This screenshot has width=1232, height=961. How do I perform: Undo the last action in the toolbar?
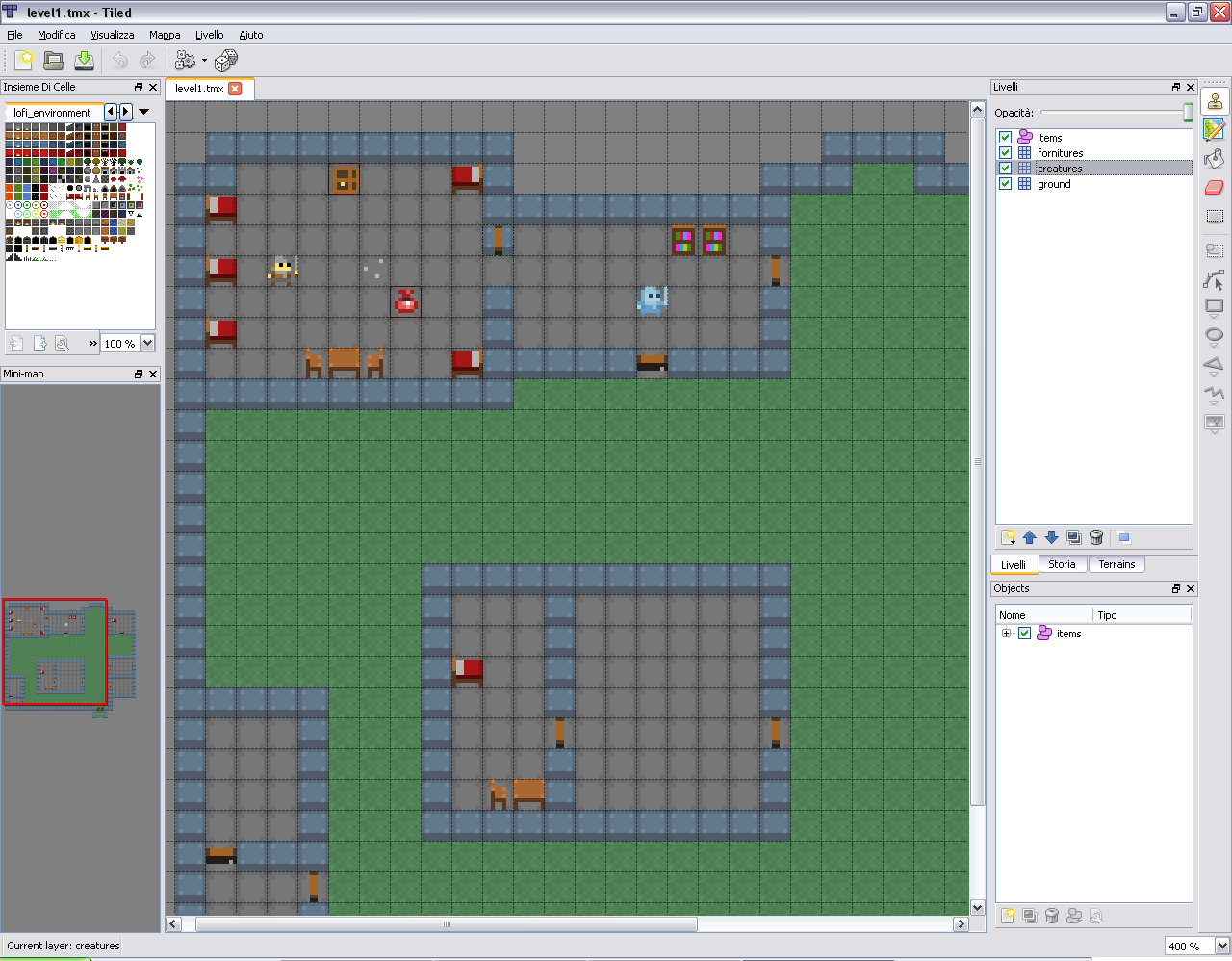119,61
